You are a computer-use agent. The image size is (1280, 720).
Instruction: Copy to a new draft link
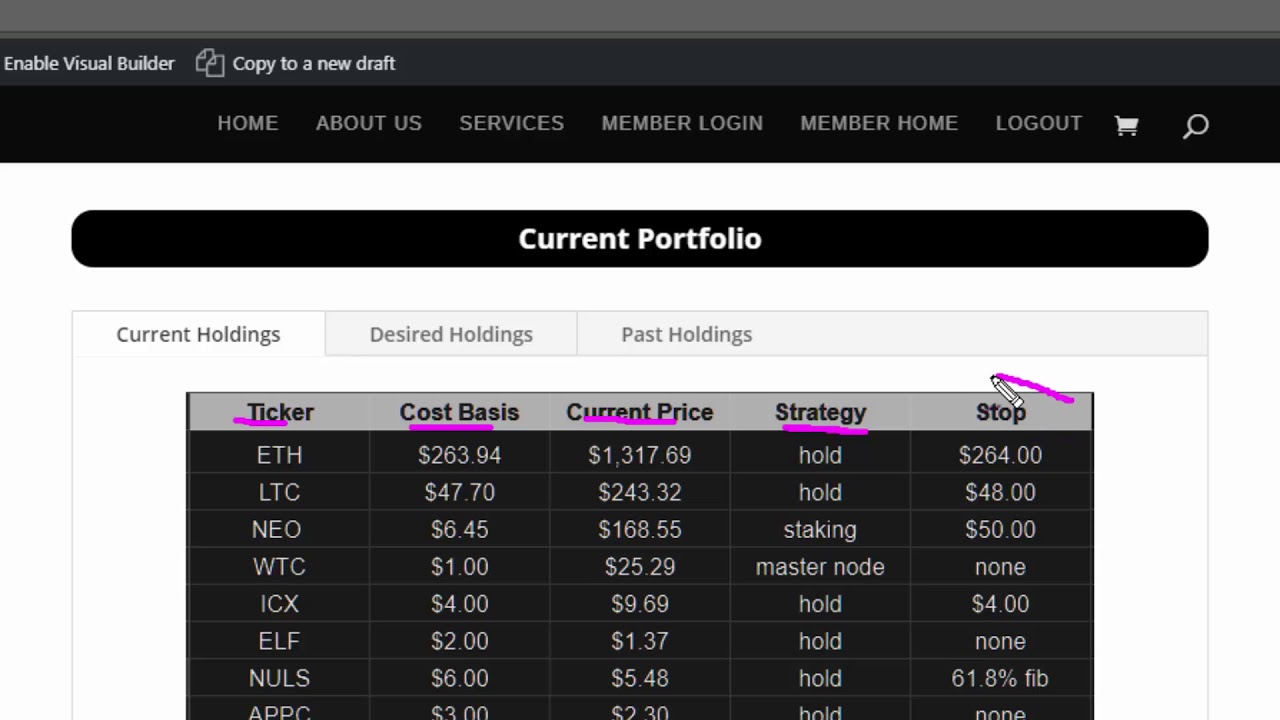coord(314,63)
